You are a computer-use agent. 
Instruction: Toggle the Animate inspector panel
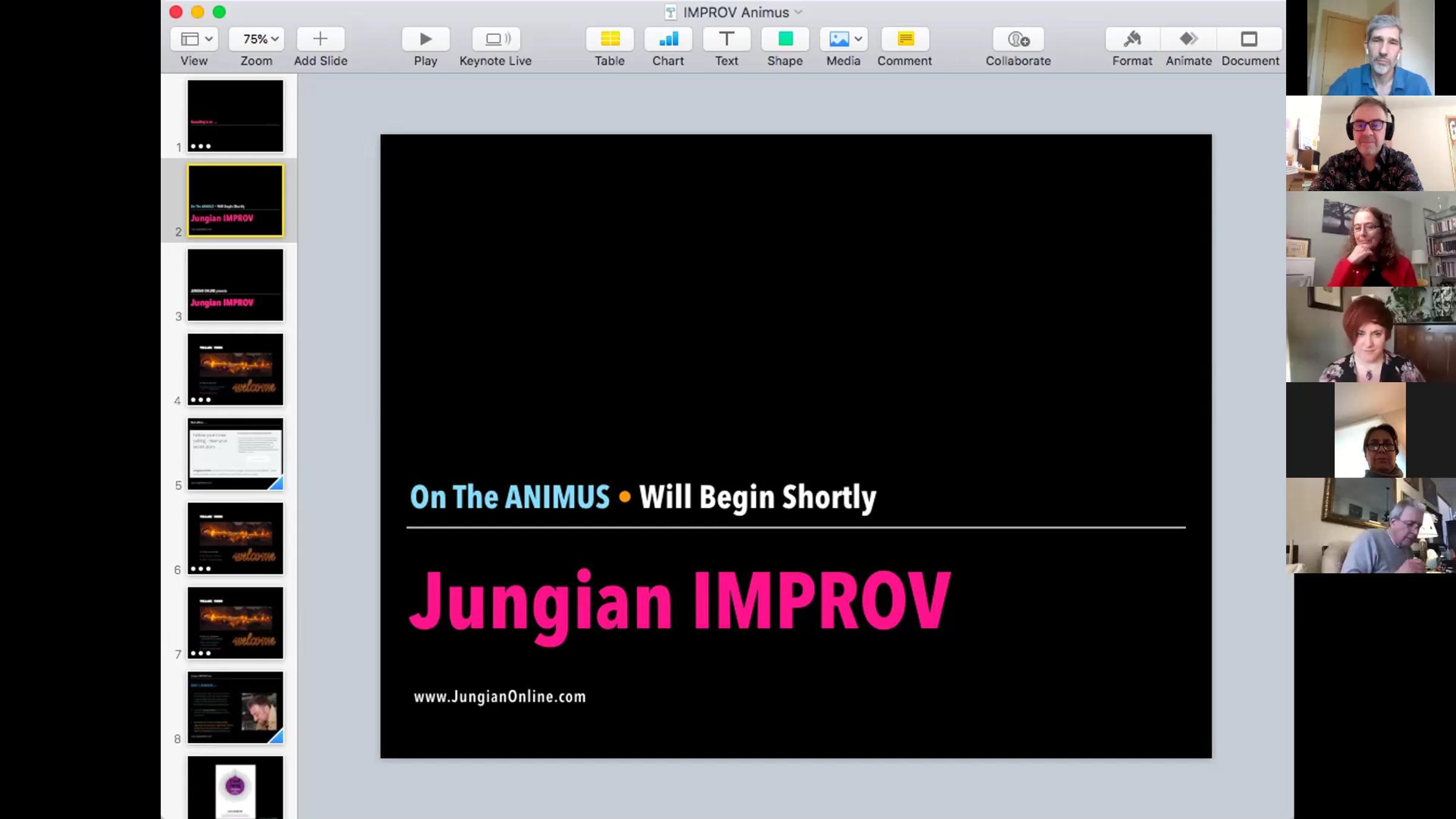point(1188,39)
